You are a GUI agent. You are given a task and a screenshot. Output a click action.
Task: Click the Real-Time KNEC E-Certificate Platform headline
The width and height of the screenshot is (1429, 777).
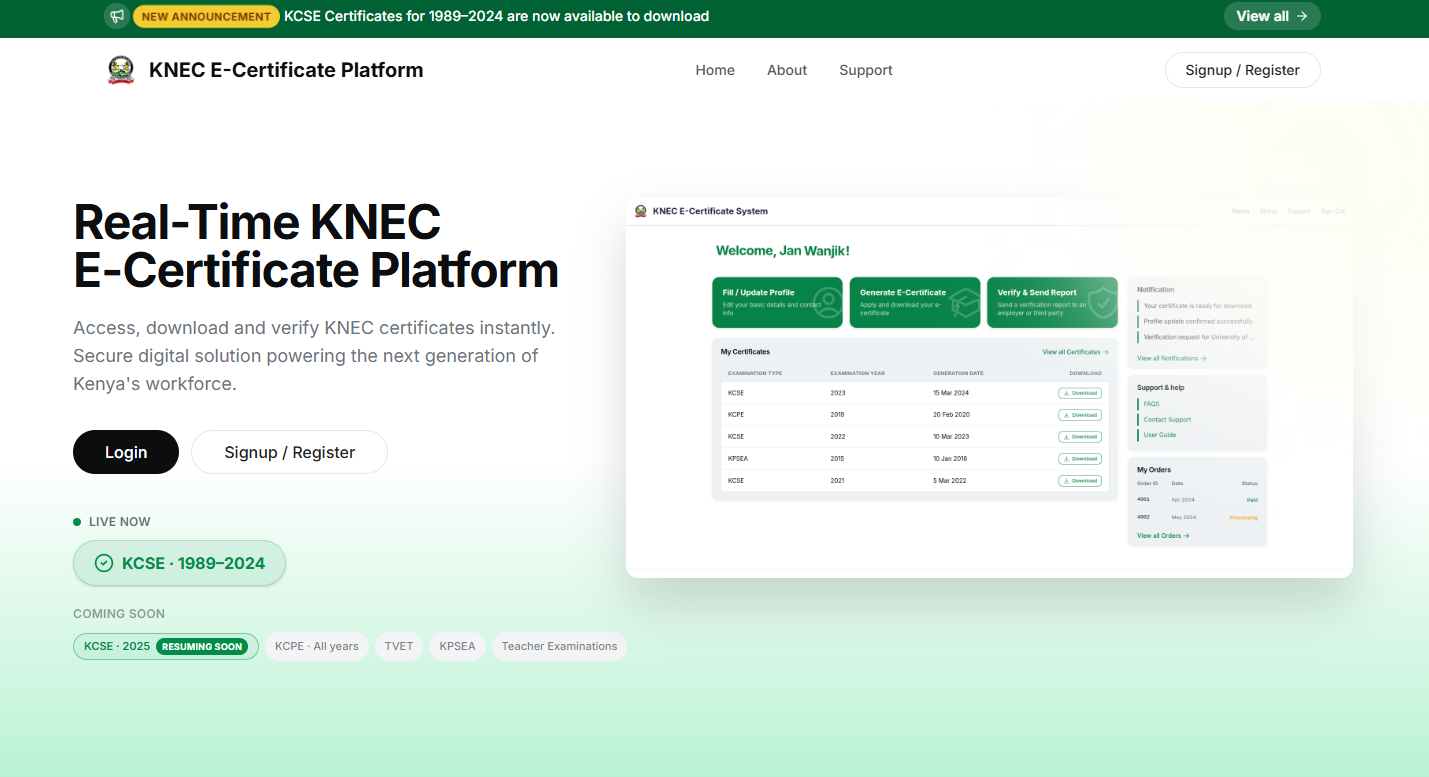pyautogui.click(x=316, y=246)
